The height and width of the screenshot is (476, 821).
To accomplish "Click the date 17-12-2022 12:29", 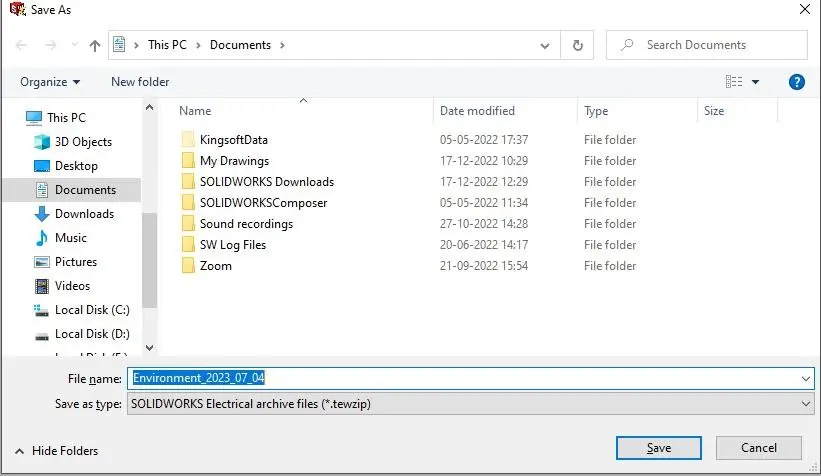I will 483,182.
